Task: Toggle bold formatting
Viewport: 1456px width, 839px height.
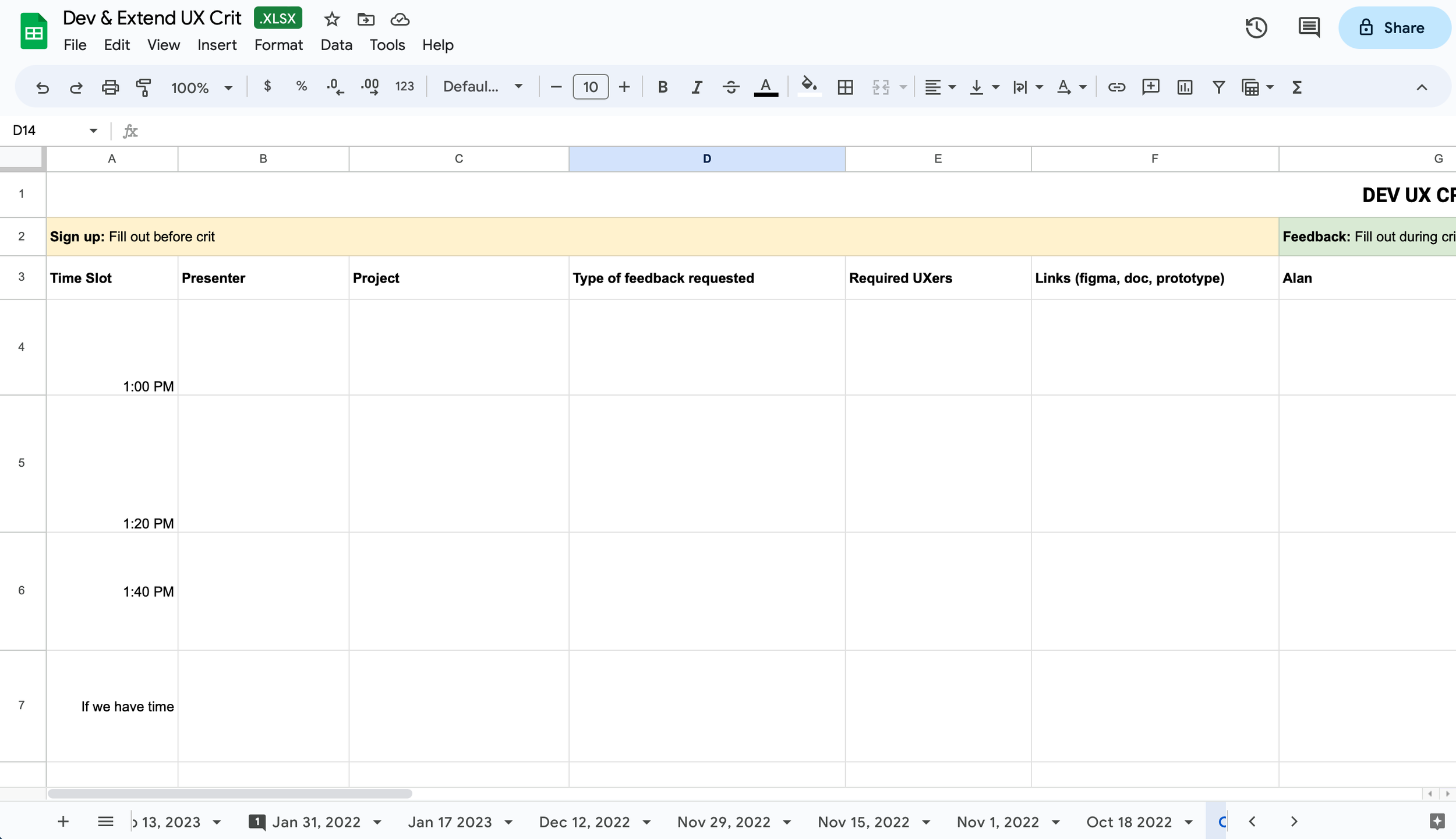Action: [662, 87]
